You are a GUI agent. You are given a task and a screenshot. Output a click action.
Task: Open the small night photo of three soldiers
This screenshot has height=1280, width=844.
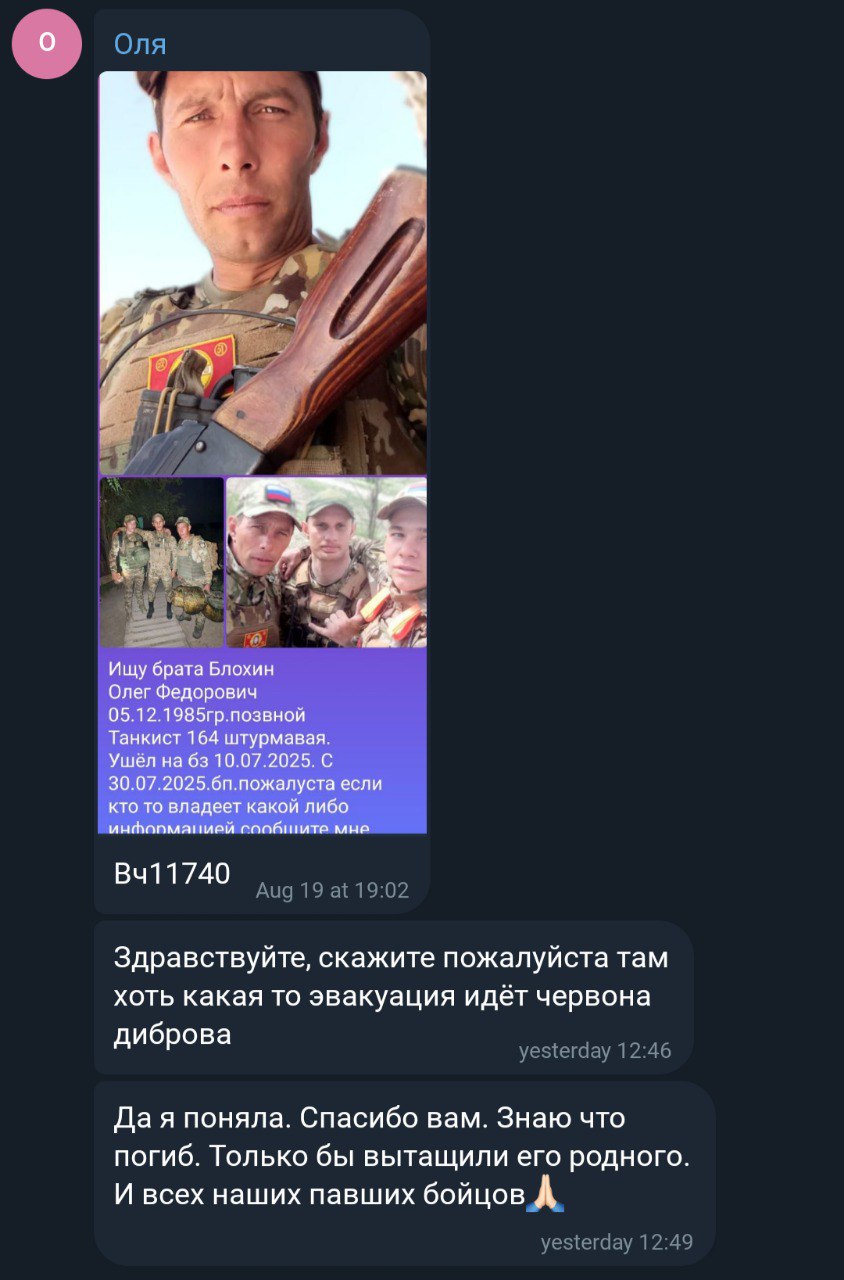pos(161,562)
